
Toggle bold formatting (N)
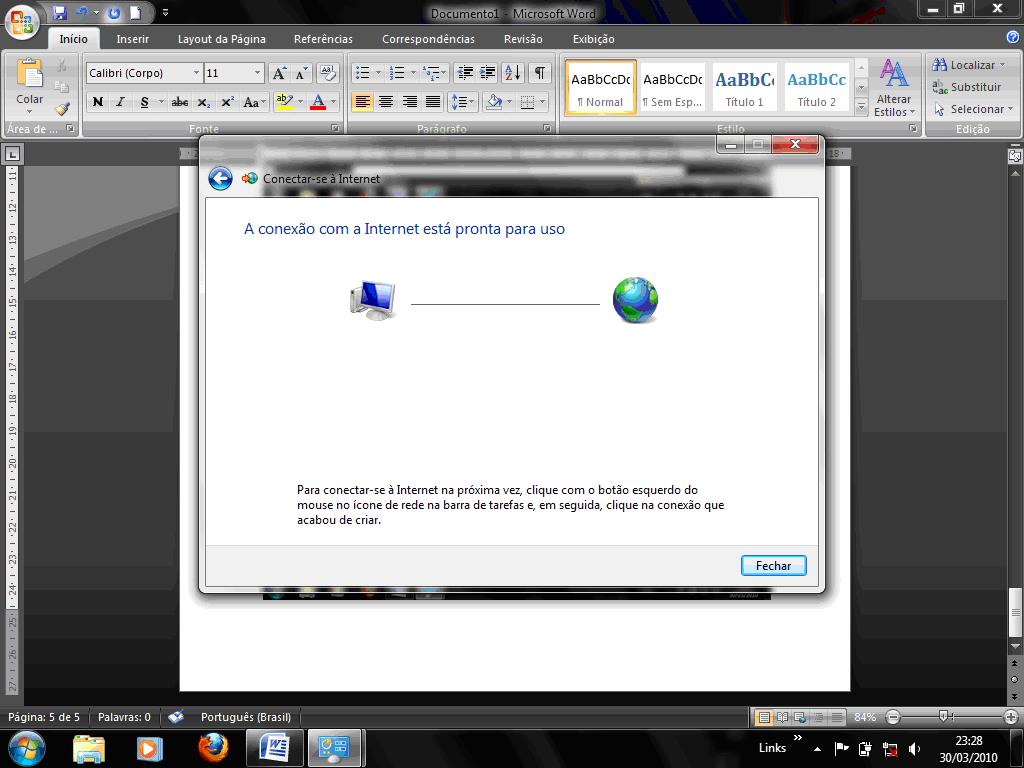tap(98, 102)
